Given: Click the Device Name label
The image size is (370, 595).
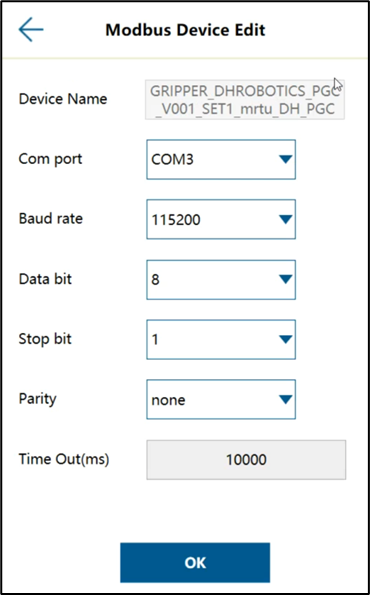Looking at the screenshot, I should coord(63,99).
